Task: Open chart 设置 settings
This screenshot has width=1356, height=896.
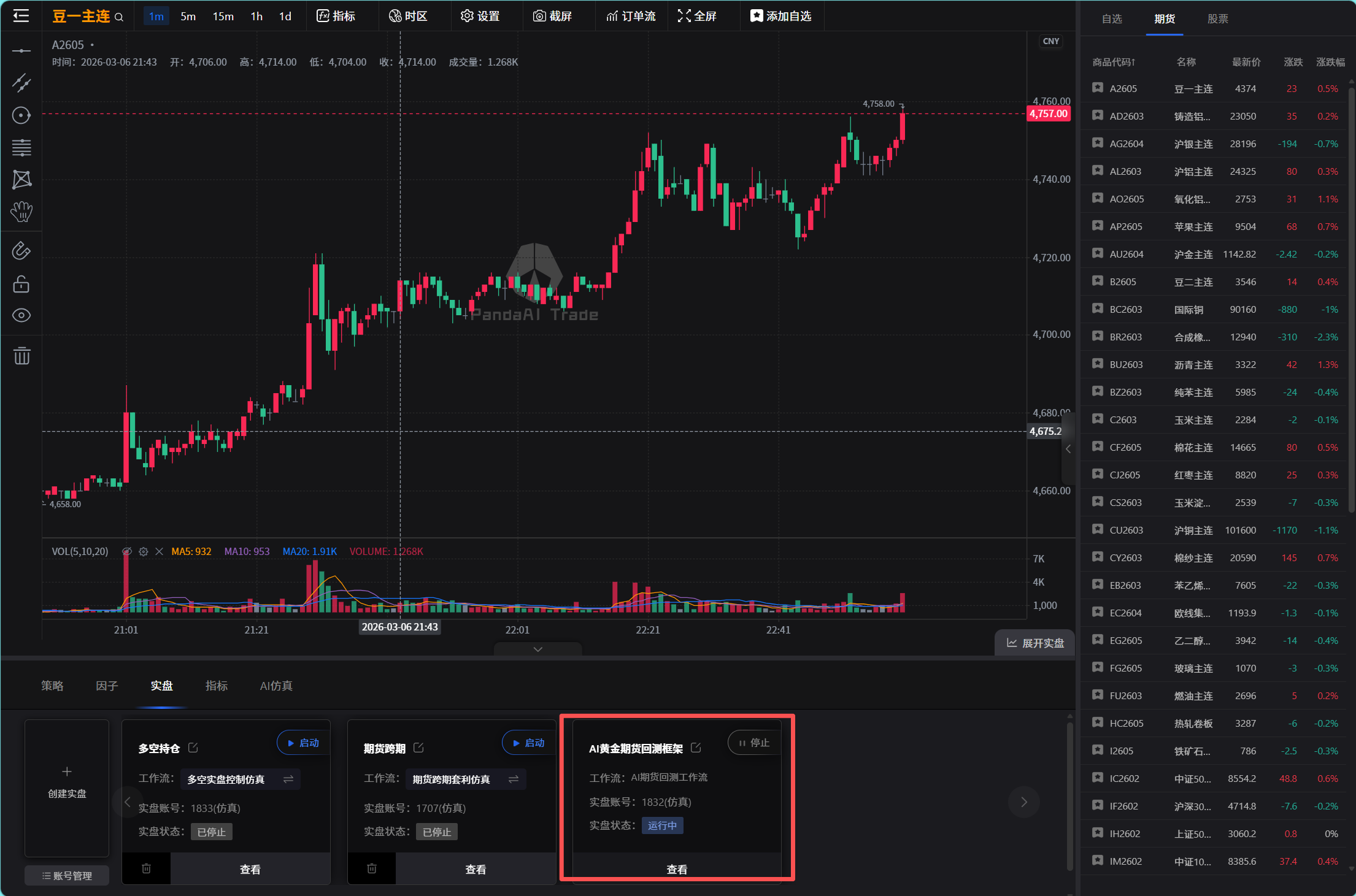Action: coord(480,16)
